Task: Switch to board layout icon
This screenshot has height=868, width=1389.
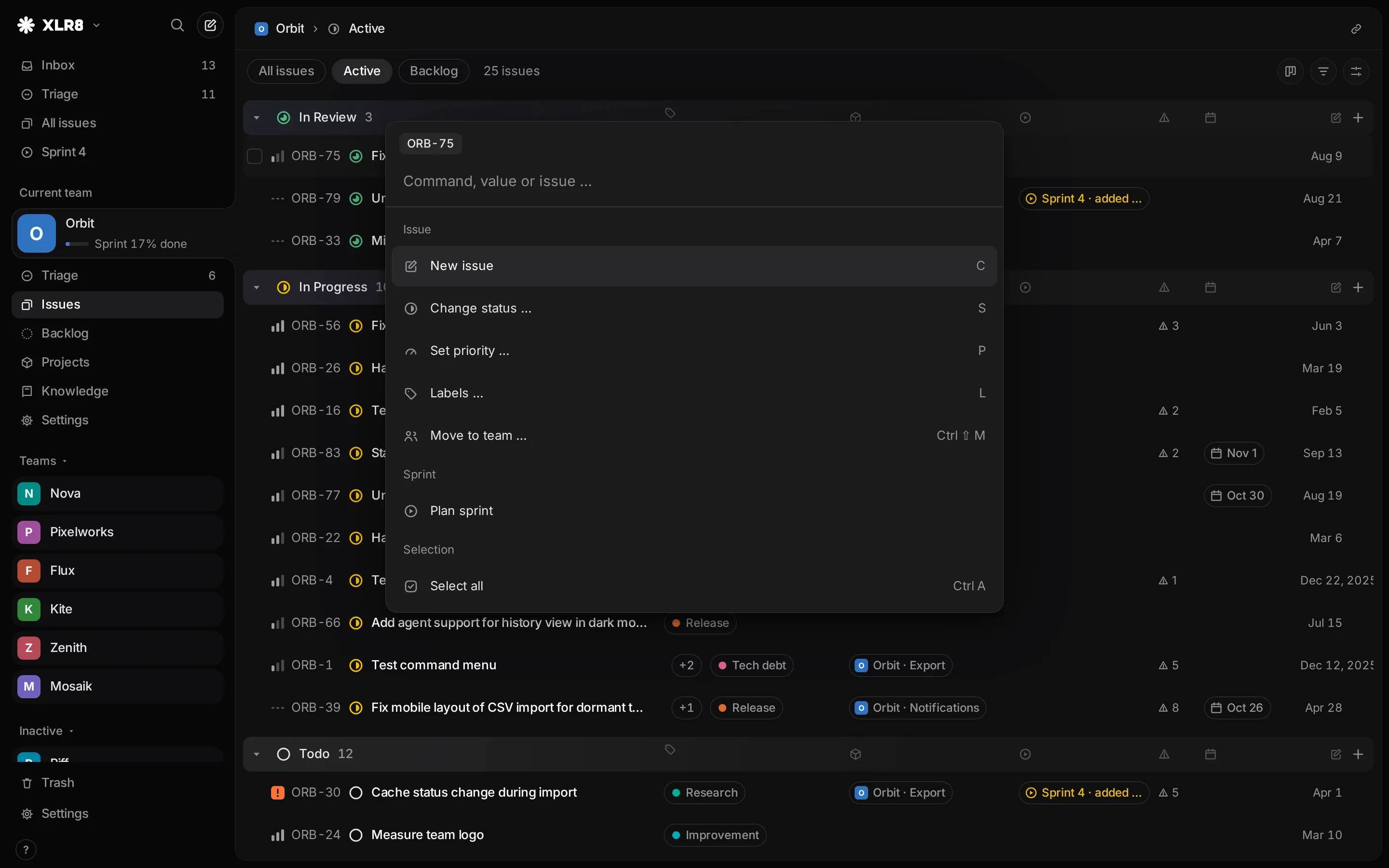Action: (1290, 71)
